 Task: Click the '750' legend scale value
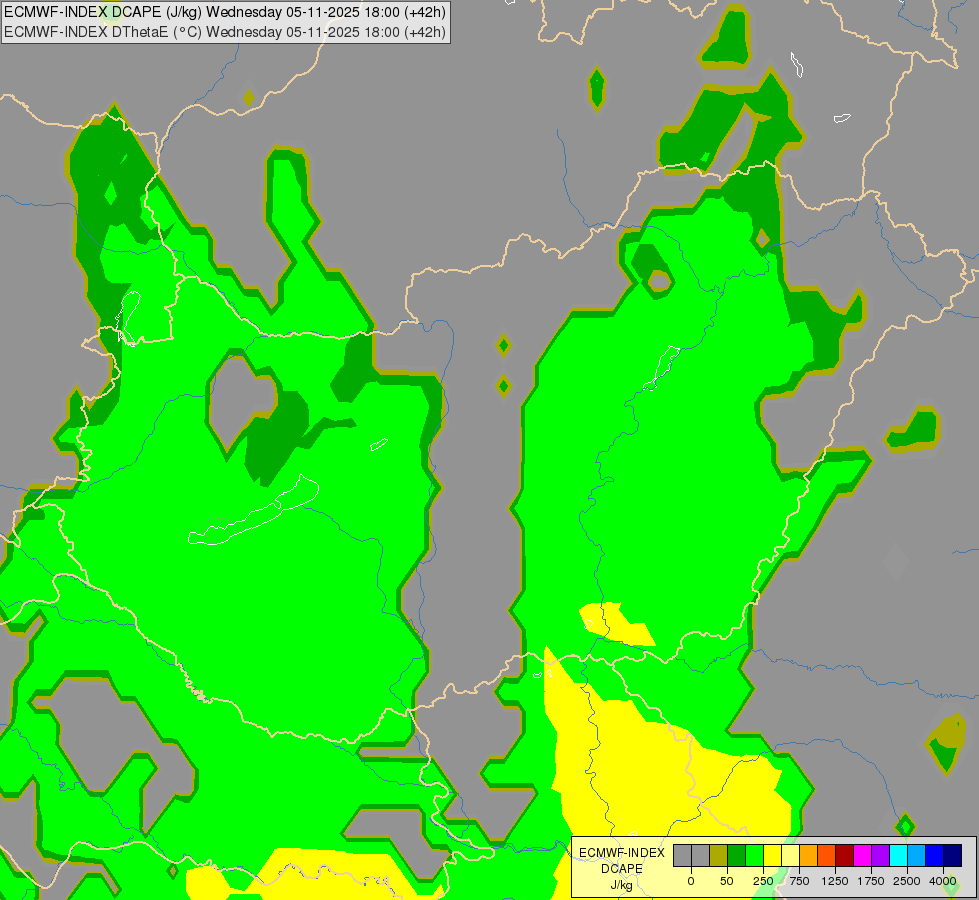pyautogui.click(x=799, y=881)
